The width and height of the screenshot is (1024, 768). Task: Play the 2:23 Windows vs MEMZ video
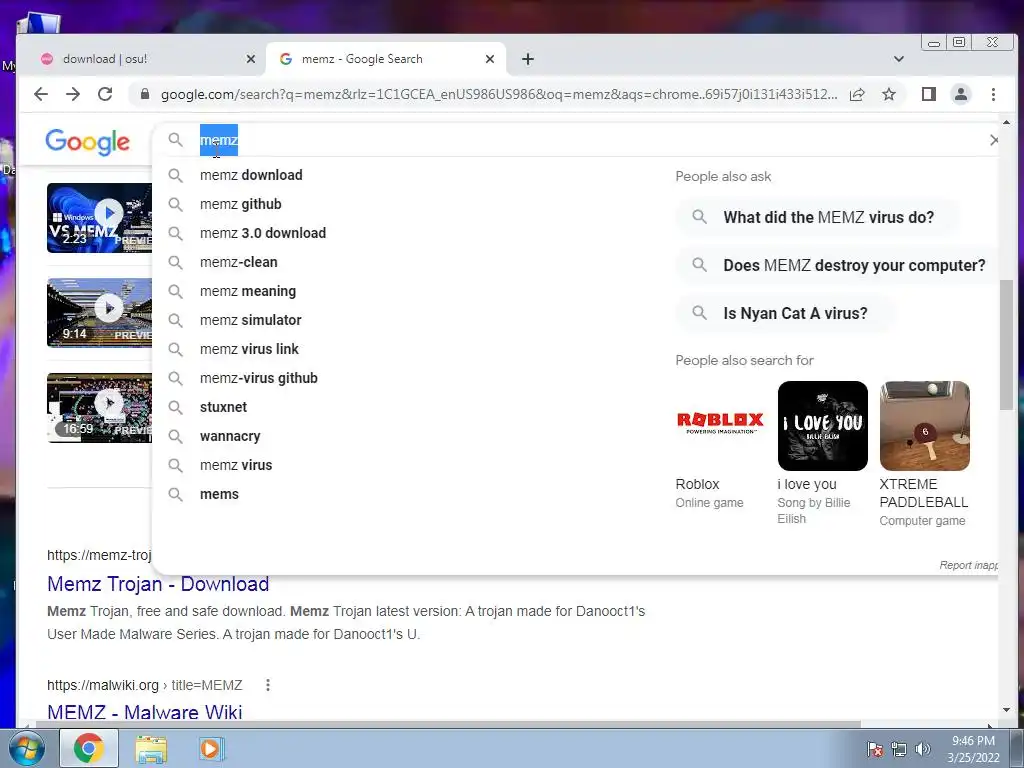(99, 218)
